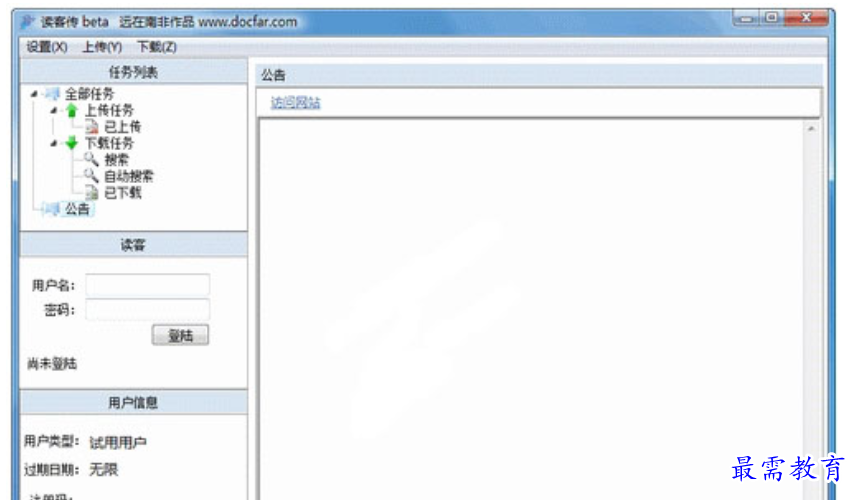Click the 已上传 document icon
Viewport: 853px width, 500px height.
click(x=92, y=127)
